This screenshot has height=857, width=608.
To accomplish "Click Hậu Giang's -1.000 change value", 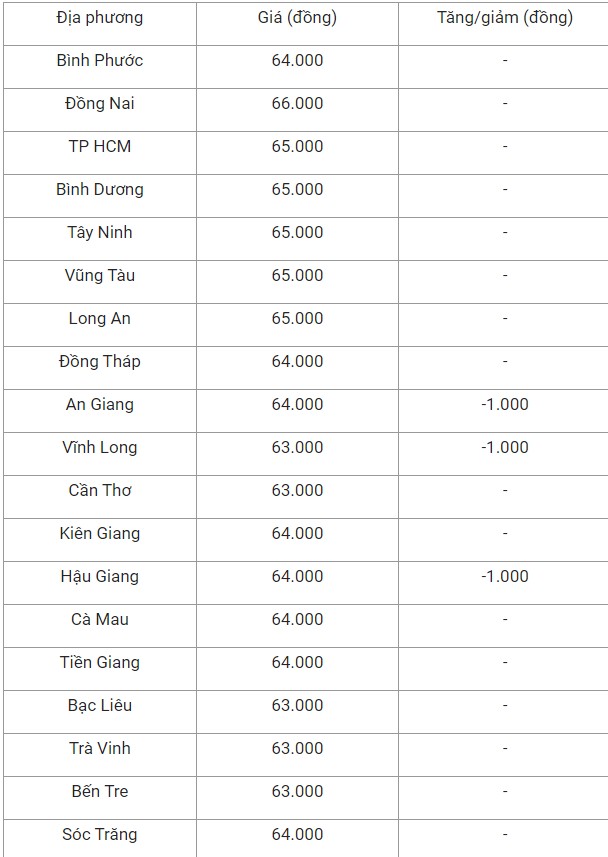I will click(x=505, y=577).
